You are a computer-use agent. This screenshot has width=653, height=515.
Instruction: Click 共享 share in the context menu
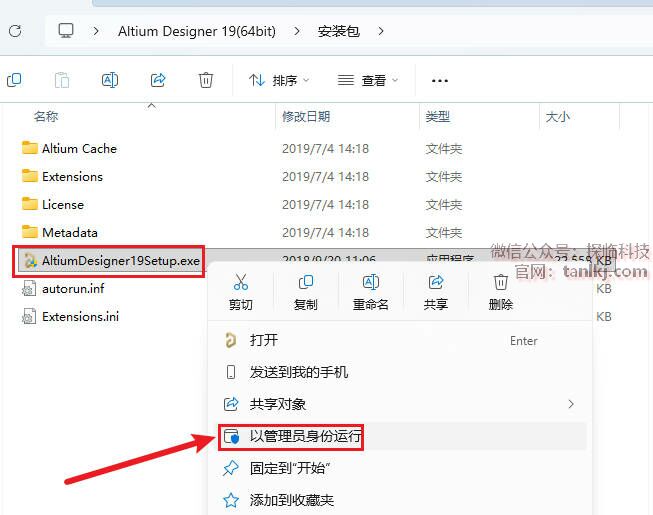point(436,292)
